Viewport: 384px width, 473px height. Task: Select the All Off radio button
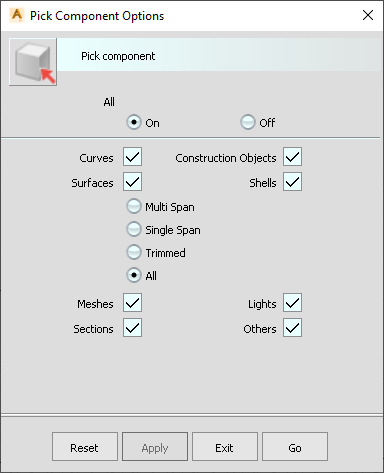click(248, 122)
